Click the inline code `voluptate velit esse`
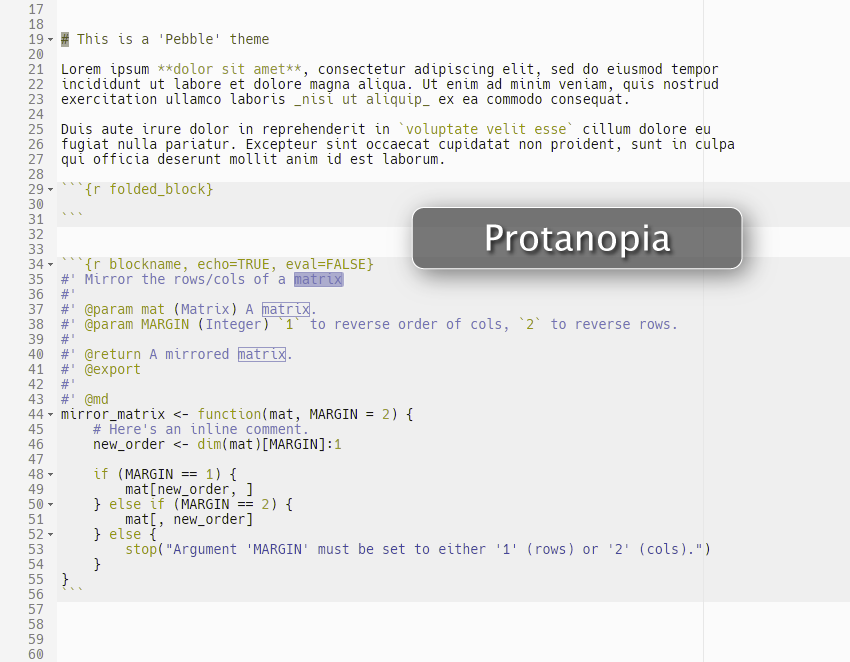Viewport: 850px width, 662px height. (486, 130)
